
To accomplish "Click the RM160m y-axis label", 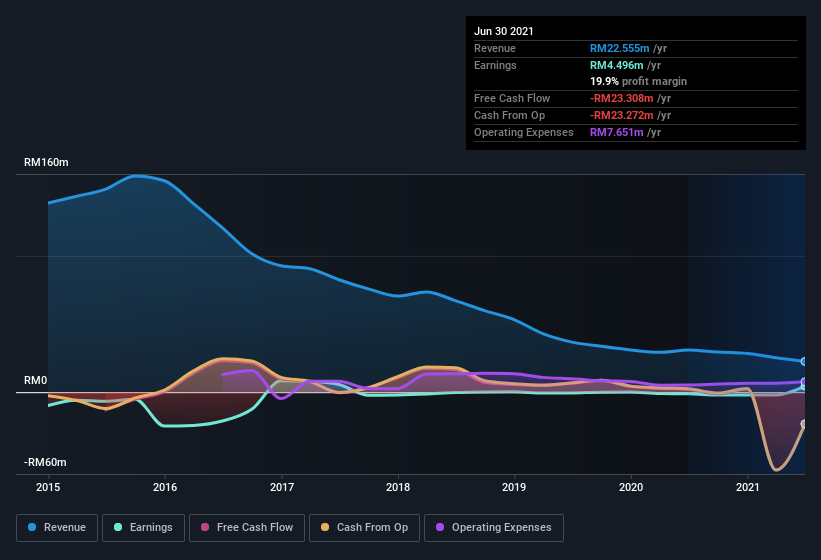I will point(46,162).
